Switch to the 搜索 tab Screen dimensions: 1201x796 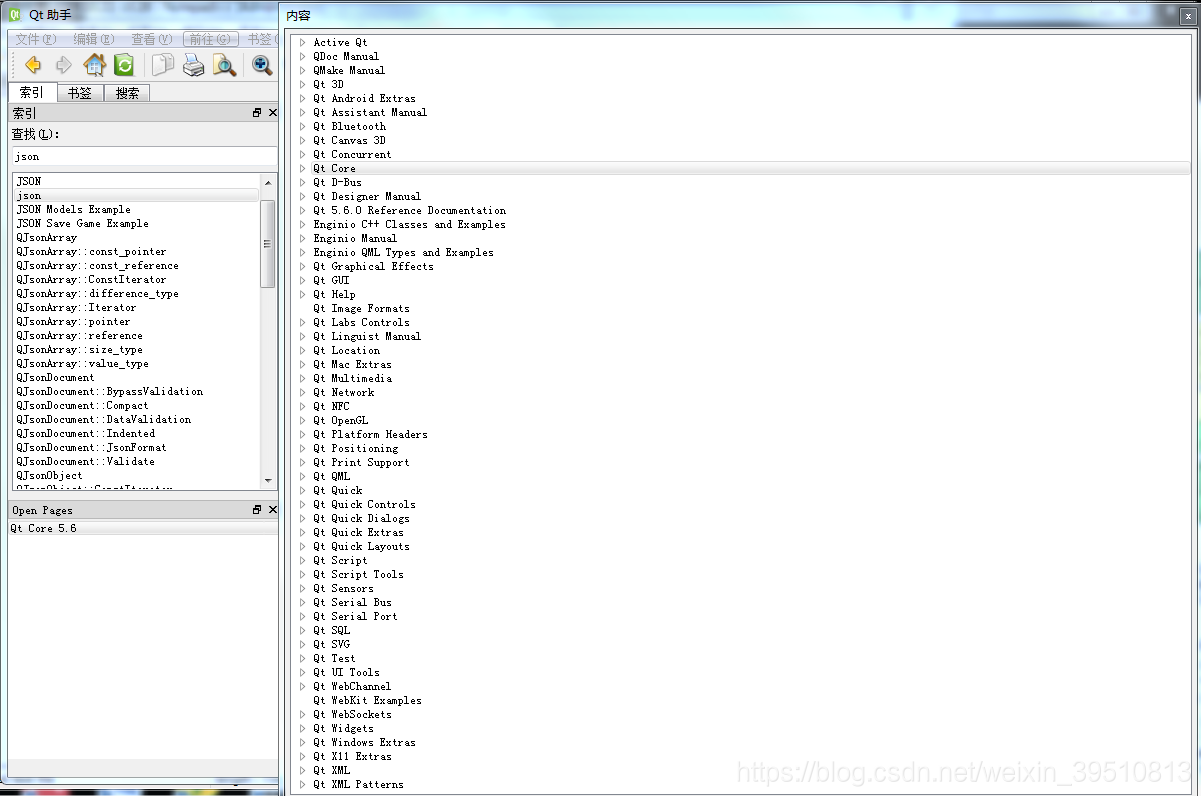click(127, 93)
